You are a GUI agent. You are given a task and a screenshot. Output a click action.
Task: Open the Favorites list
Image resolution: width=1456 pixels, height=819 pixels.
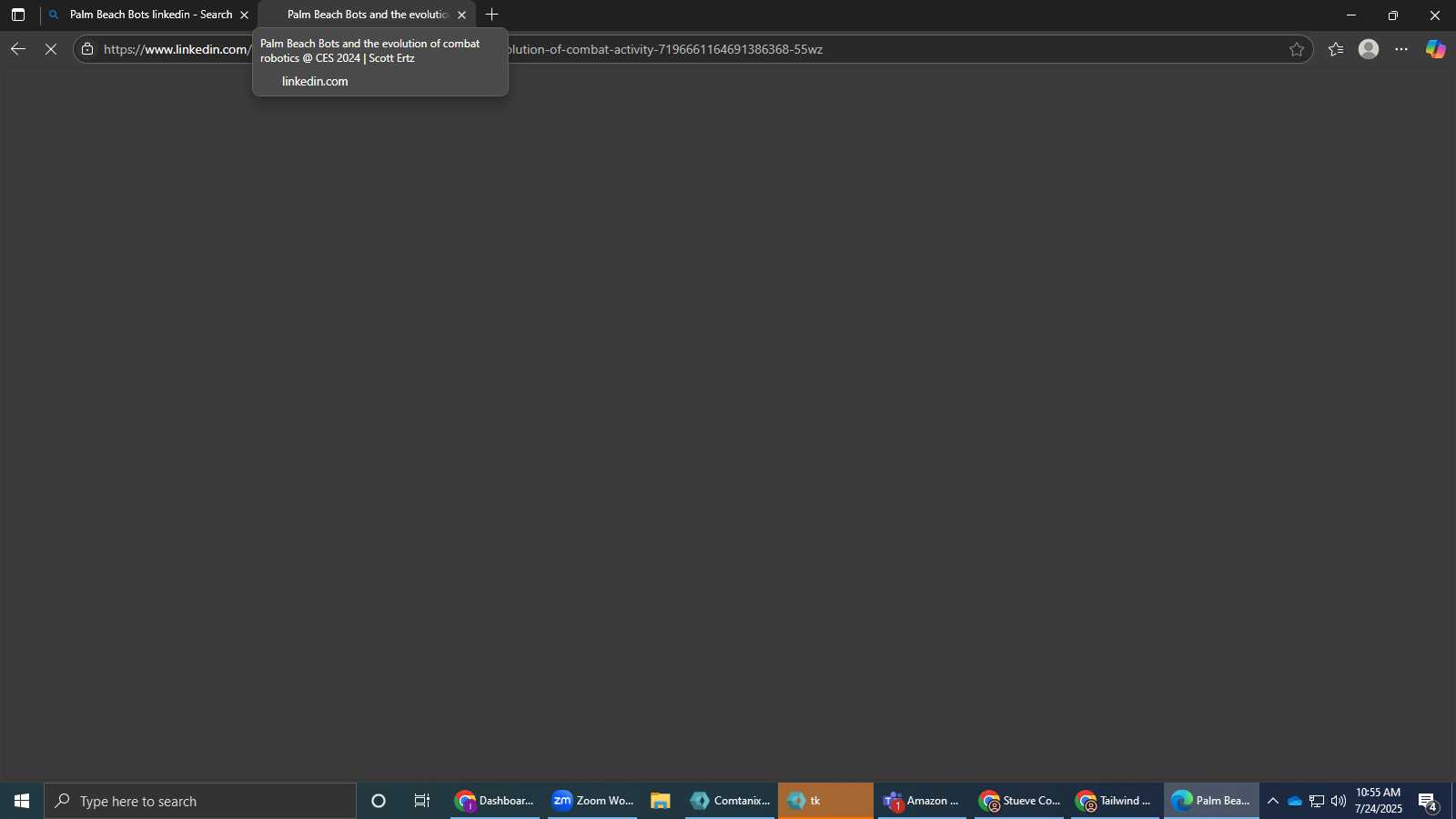coord(1336,49)
